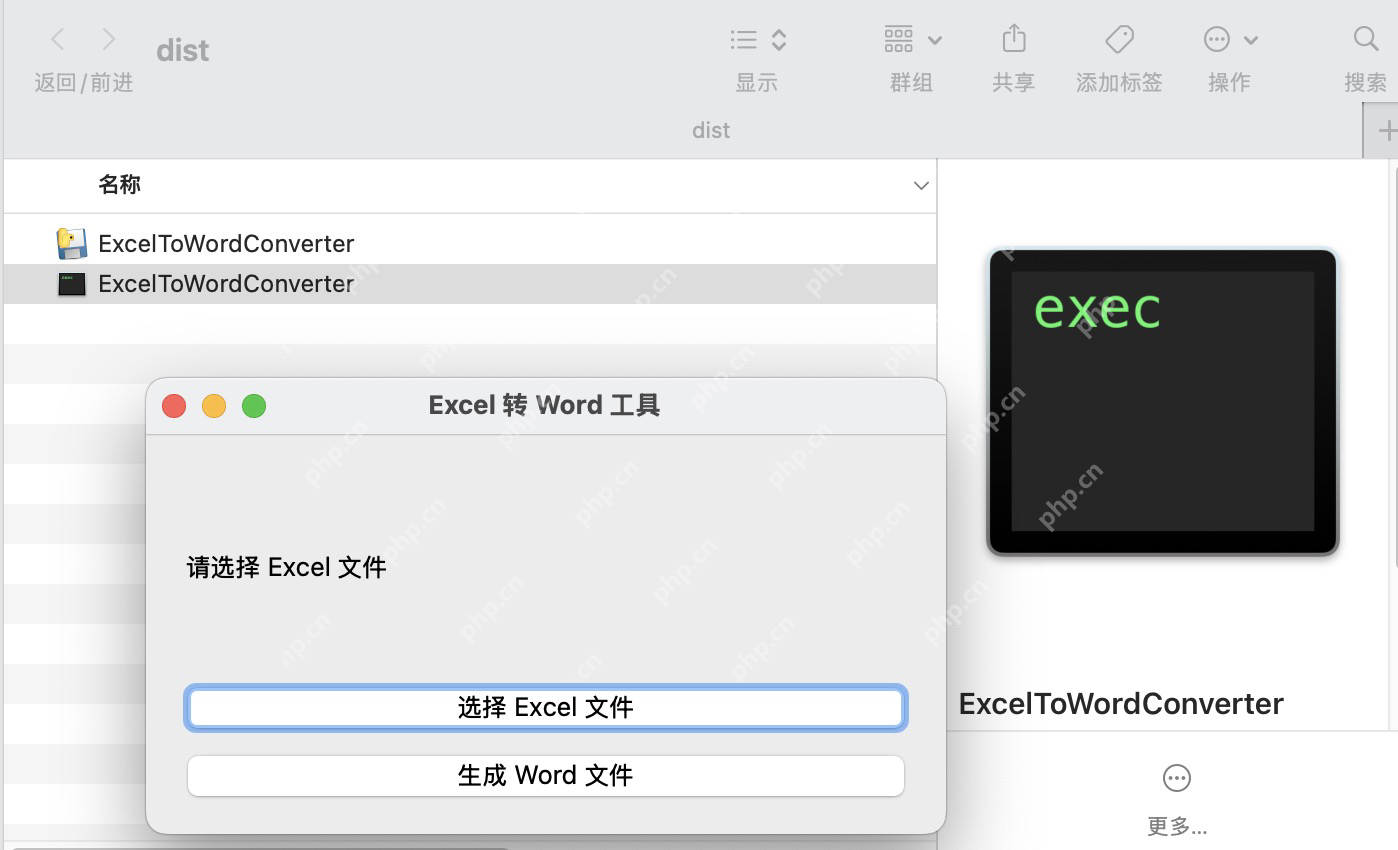Click the Search magnifier icon

(1366, 40)
